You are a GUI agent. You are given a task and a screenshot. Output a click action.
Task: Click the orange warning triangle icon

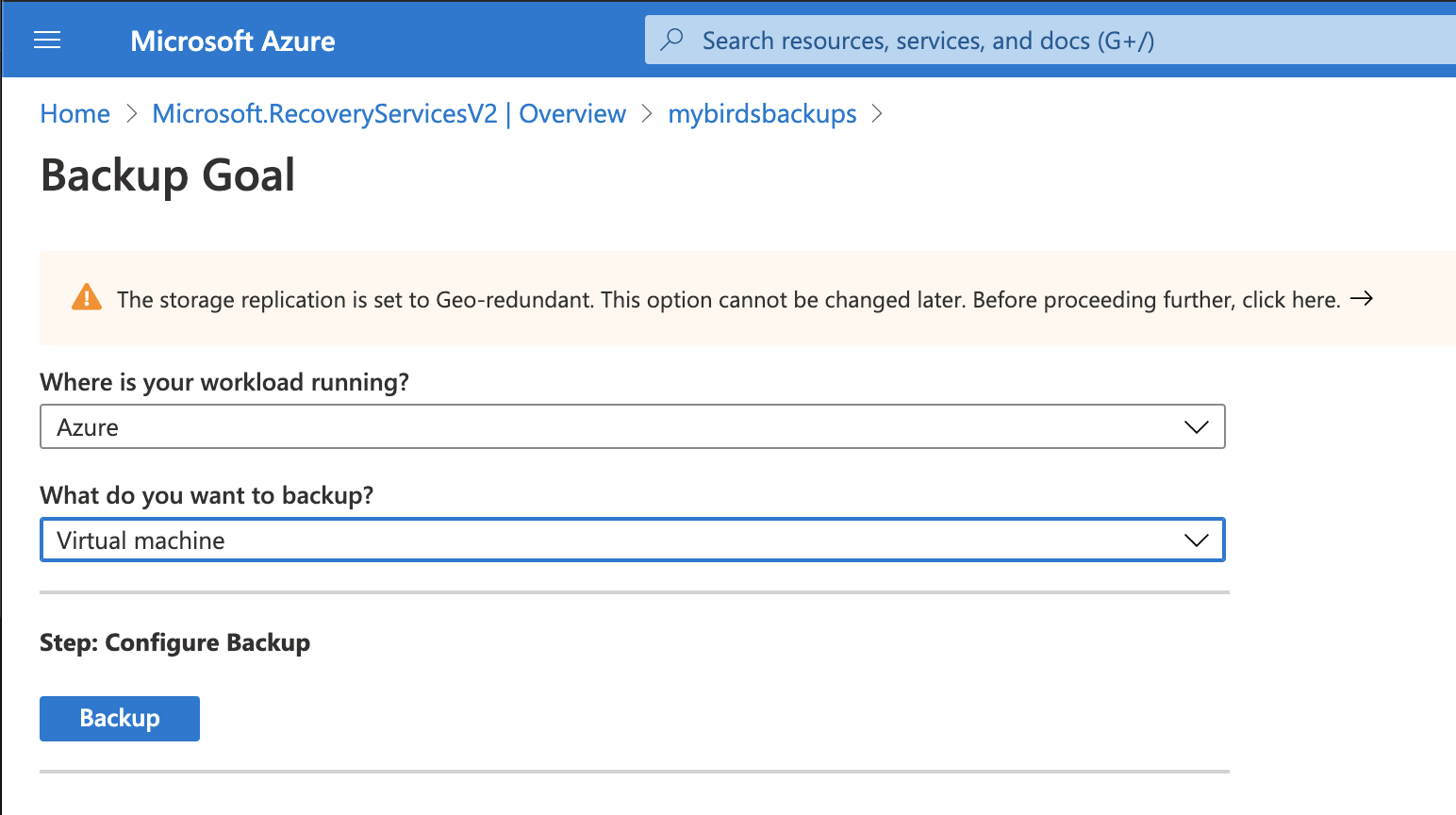(x=87, y=297)
